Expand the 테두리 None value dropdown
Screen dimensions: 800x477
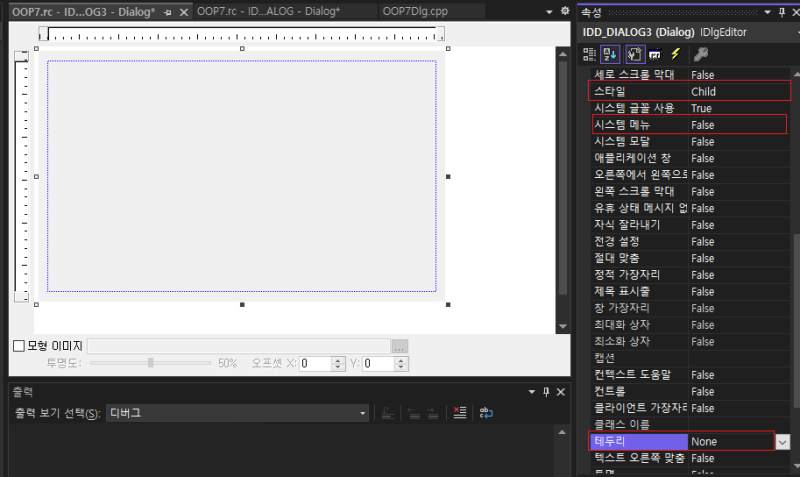pyautogui.click(x=782, y=442)
